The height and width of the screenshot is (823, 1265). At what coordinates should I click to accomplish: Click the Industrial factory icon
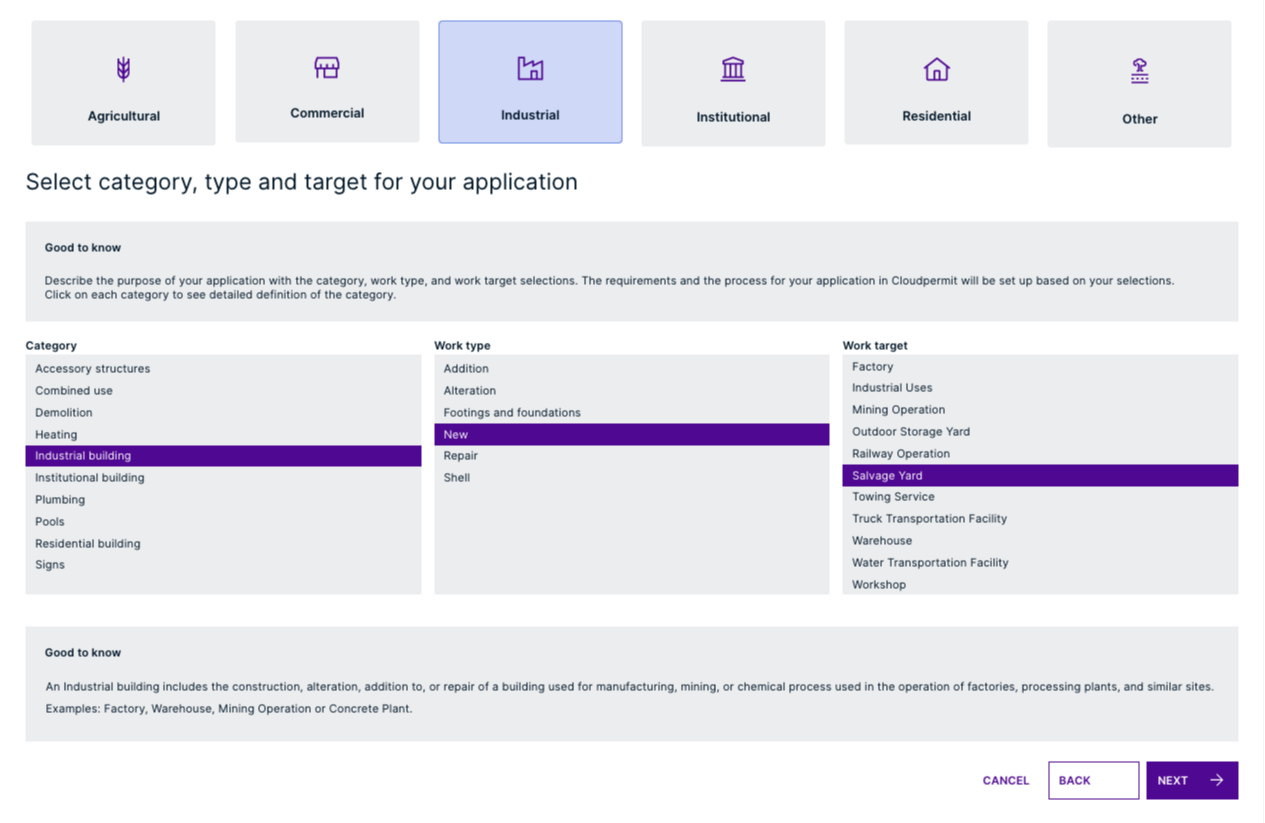530,68
